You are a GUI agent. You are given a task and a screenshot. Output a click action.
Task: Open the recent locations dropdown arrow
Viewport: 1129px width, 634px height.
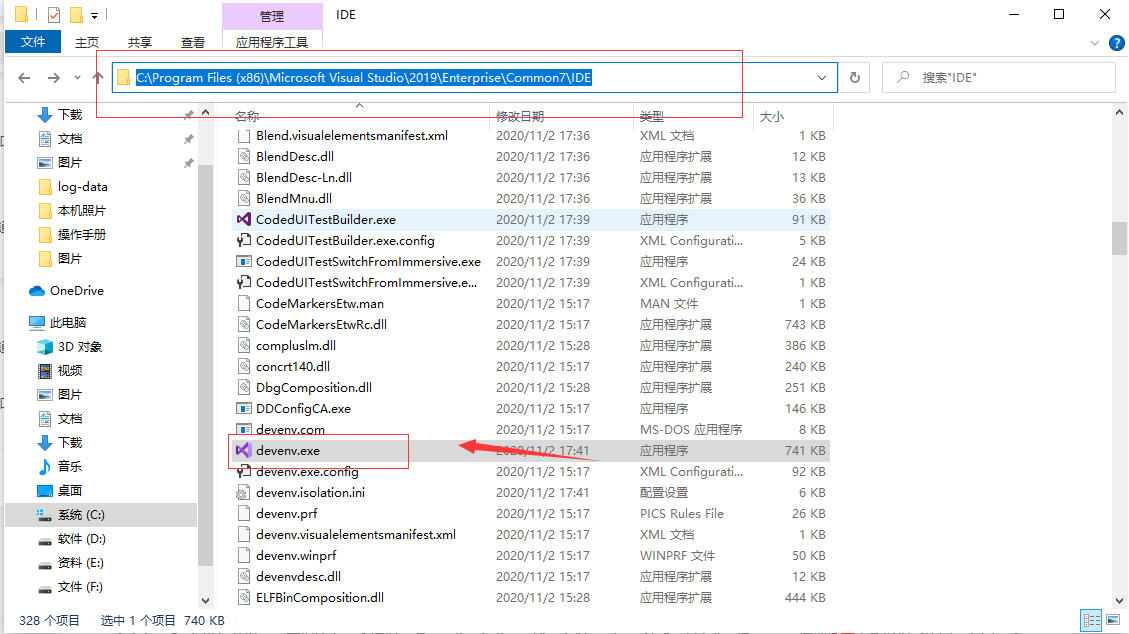[x=77, y=78]
